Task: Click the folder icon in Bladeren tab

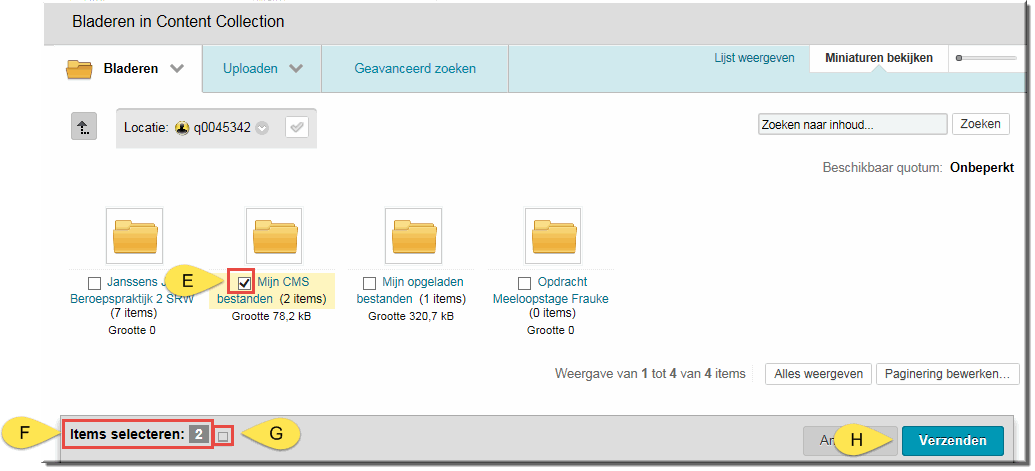Action: click(x=79, y=69)
